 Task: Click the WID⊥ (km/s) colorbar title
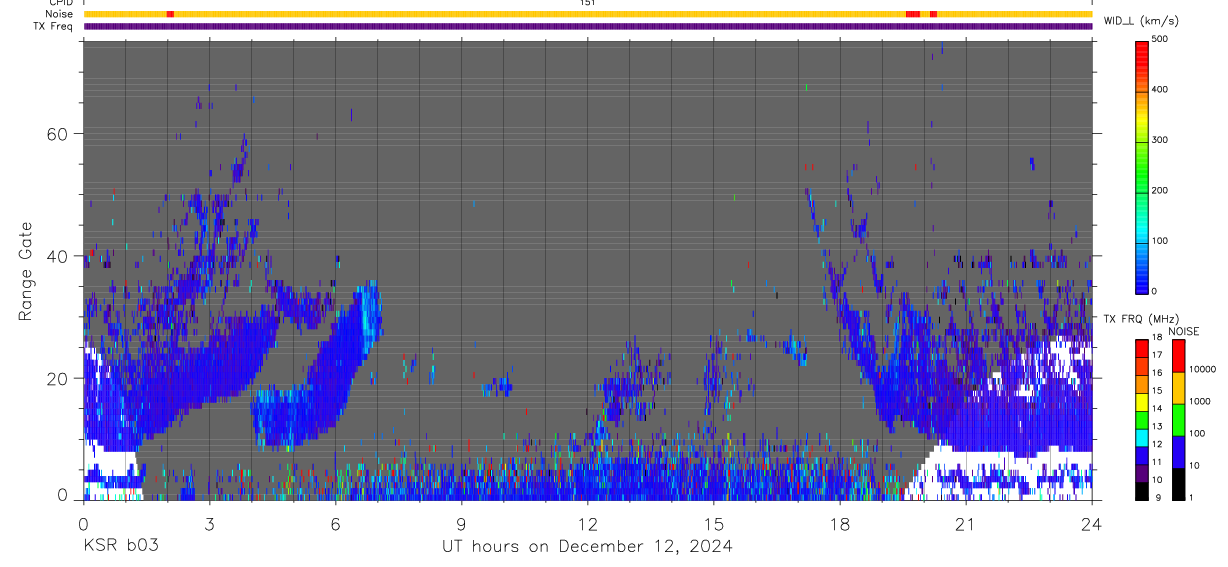coord(1140,20)
